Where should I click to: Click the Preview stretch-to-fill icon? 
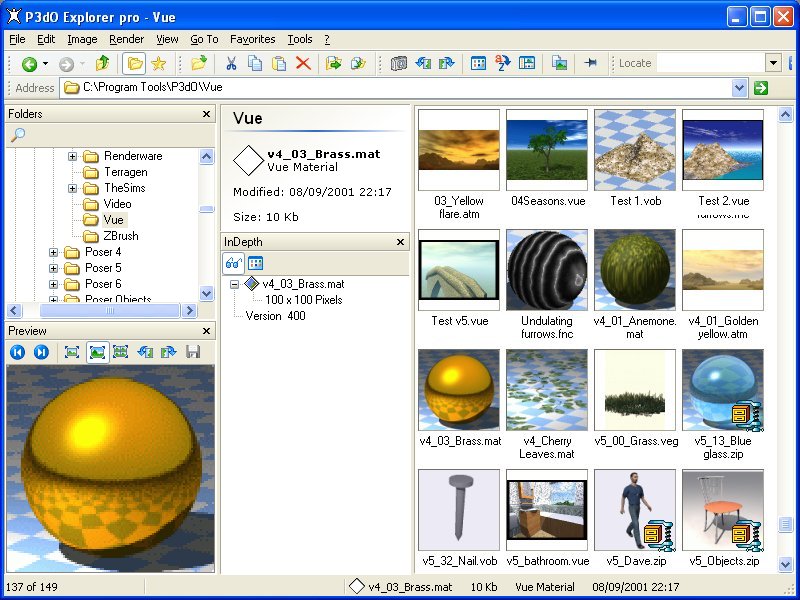point(120,352)
